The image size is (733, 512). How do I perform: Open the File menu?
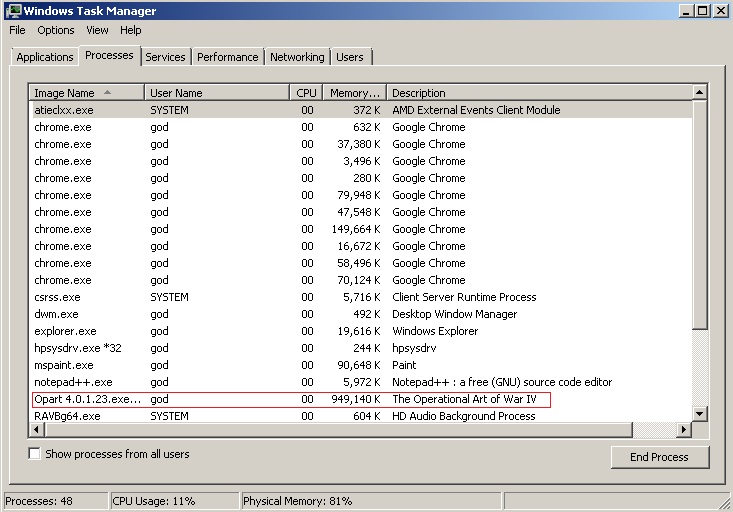click(17, 30)
